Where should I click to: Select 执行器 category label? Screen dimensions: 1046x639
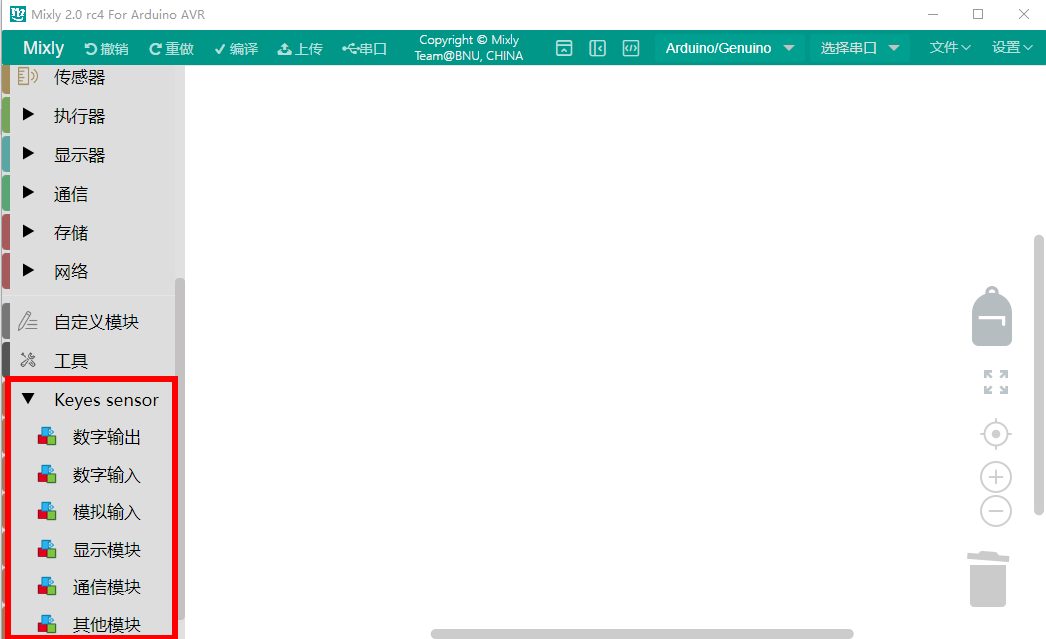coord(79,116)
